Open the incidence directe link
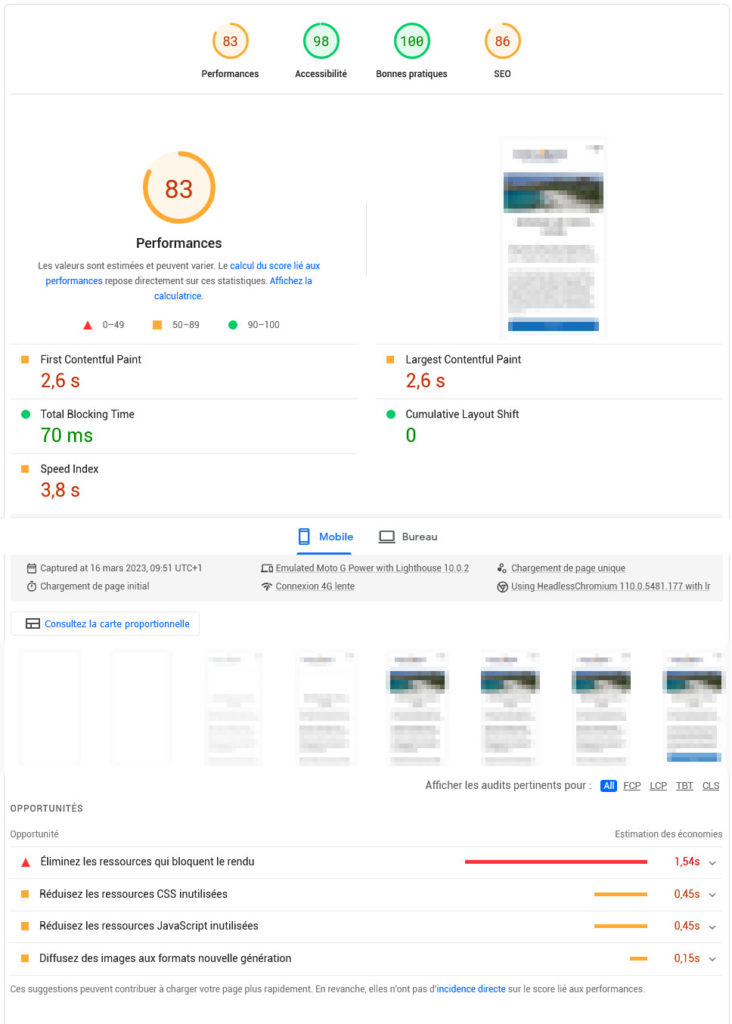This screenshot has height=1024, width=732. pos(471,989)
